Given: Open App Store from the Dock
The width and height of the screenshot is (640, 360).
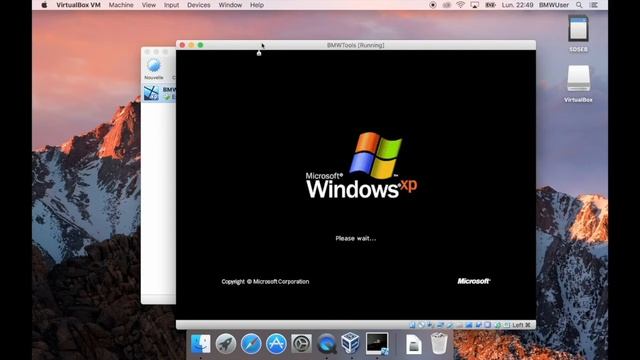Looking at the screenshot, I should coord(276,344).
